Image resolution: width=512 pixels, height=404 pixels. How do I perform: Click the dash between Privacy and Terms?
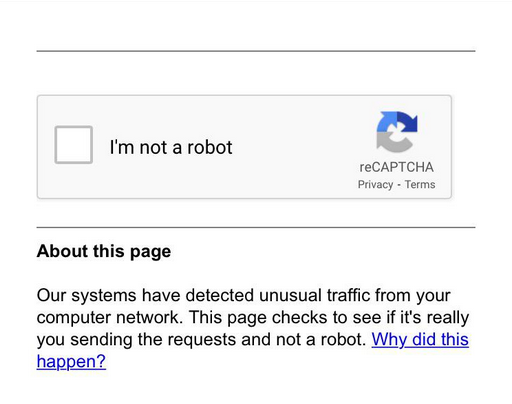point(399,185)
